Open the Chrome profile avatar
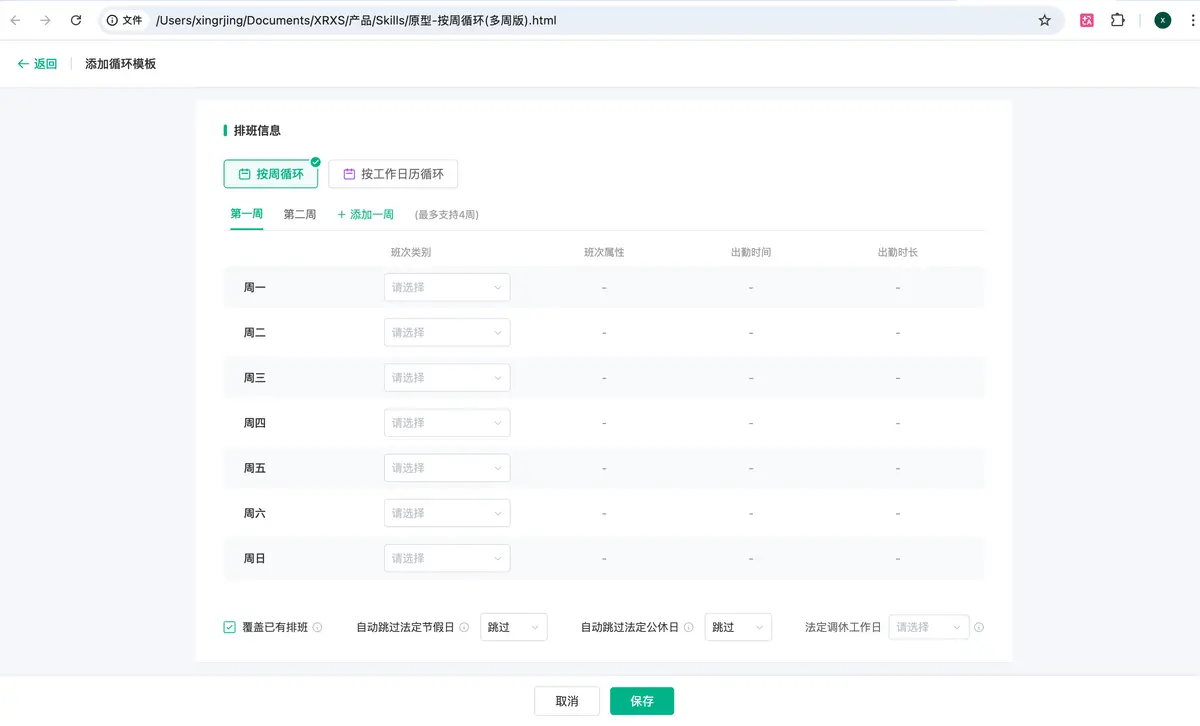 (1162, 20)
